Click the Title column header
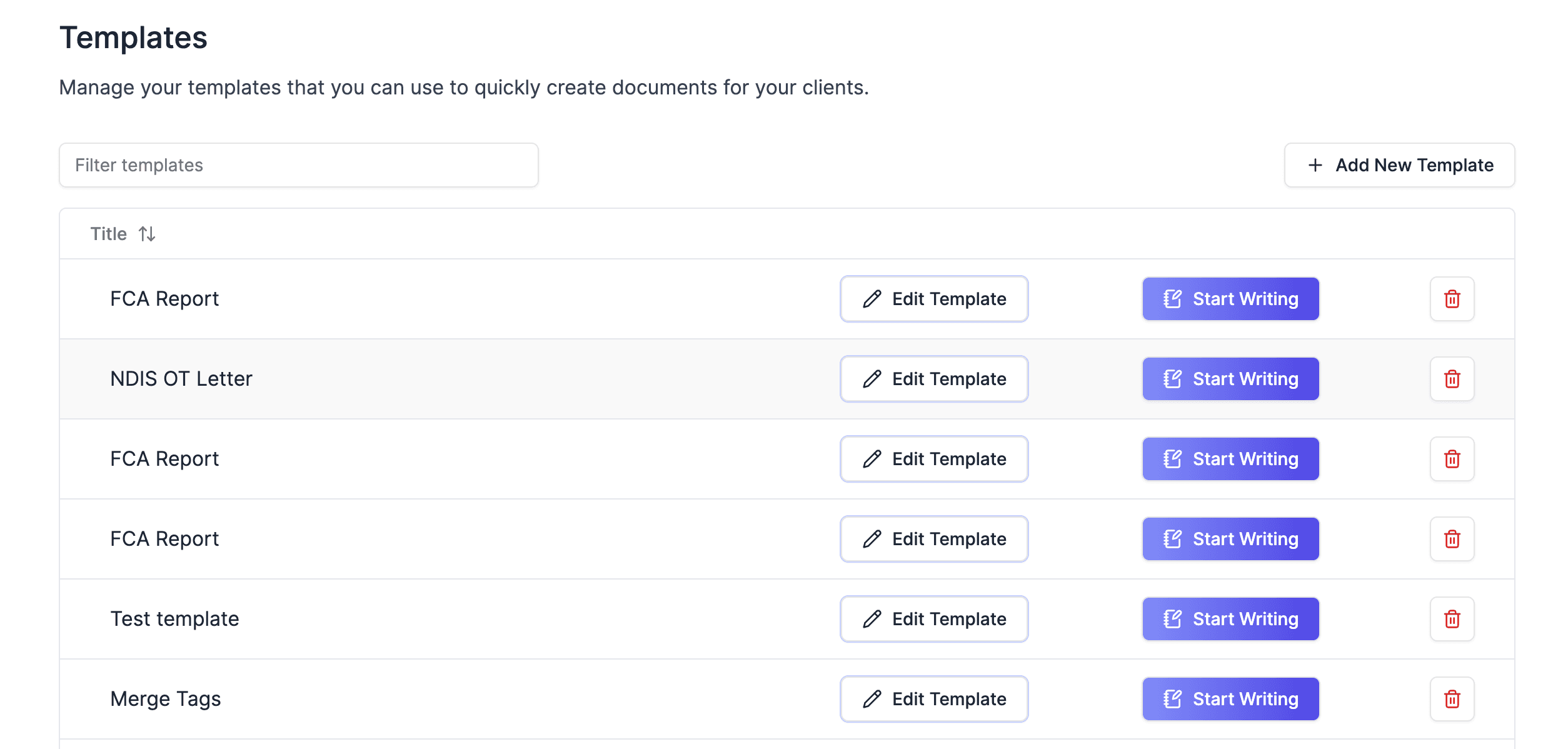 coord(109,234)
